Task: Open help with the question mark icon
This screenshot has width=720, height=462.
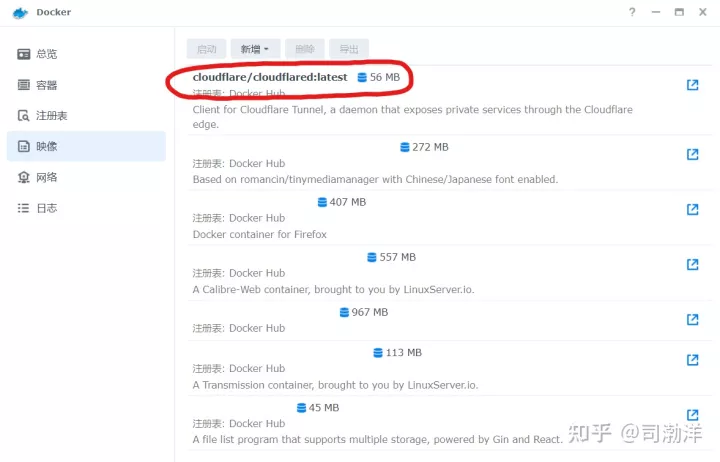Action: 632,12
